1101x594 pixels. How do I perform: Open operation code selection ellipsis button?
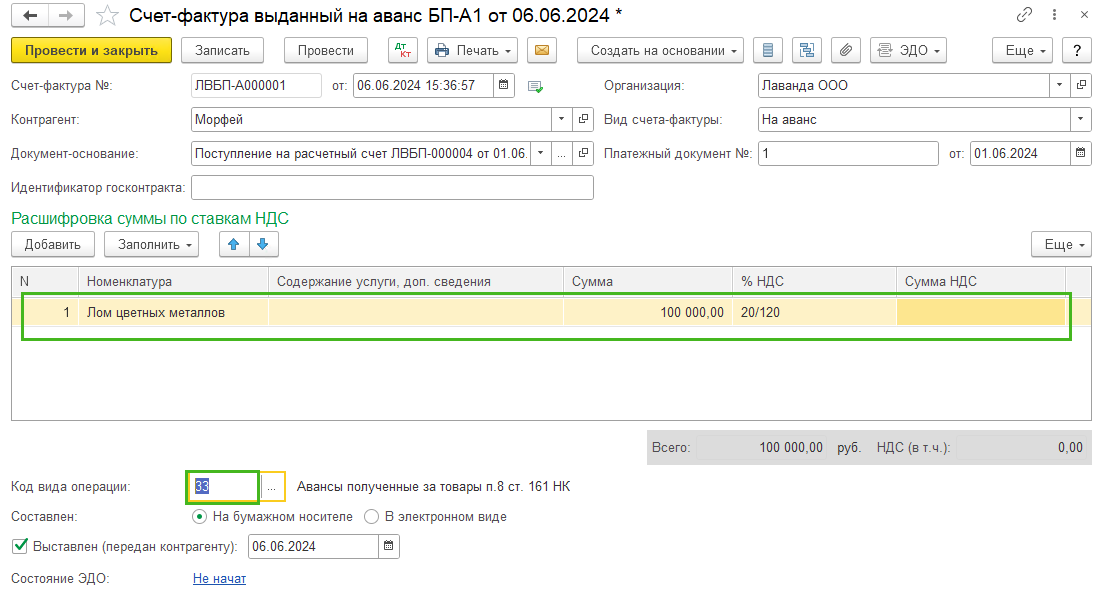[272, 487]
